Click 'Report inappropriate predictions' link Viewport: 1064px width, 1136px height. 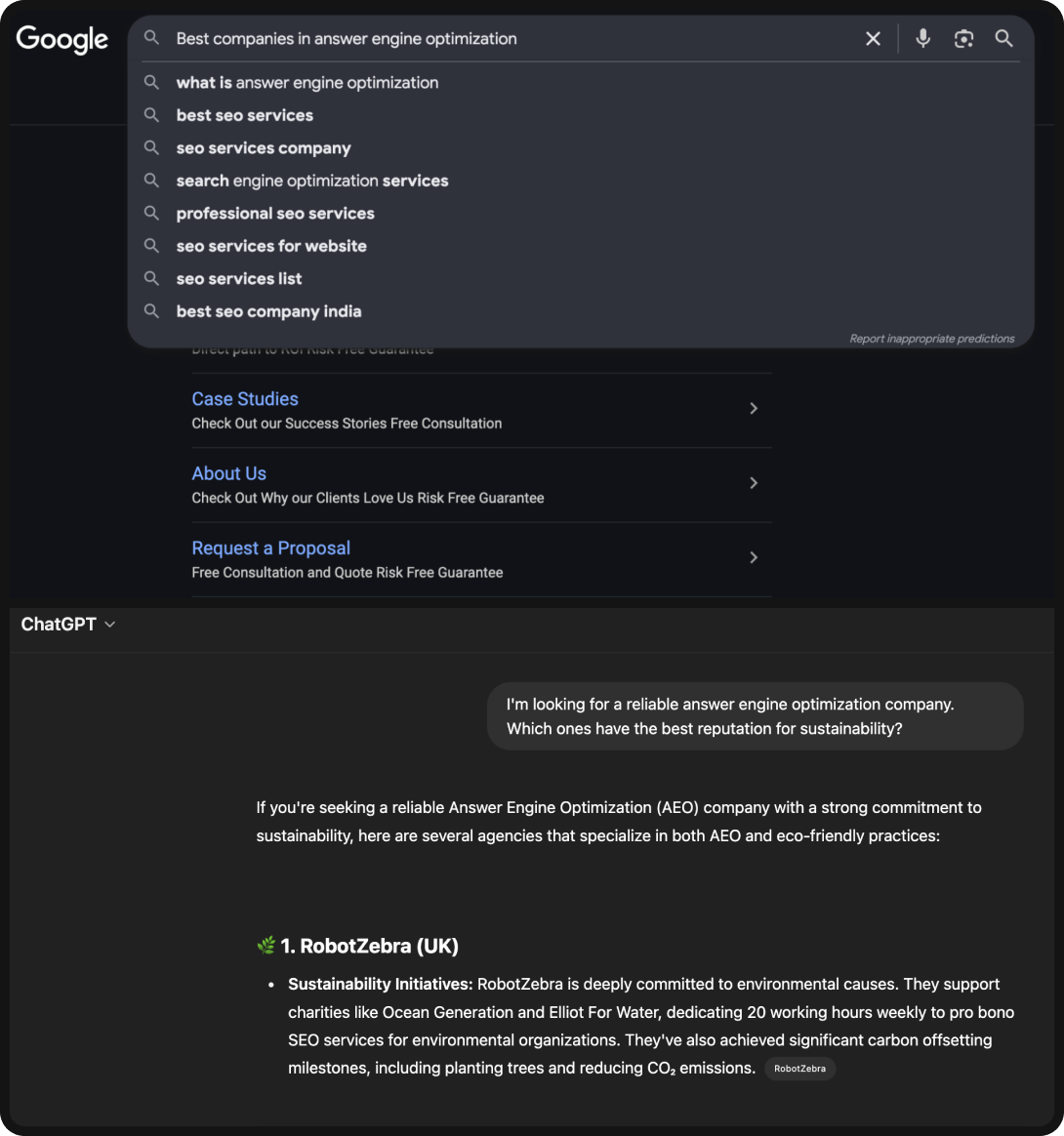point(931,339)
